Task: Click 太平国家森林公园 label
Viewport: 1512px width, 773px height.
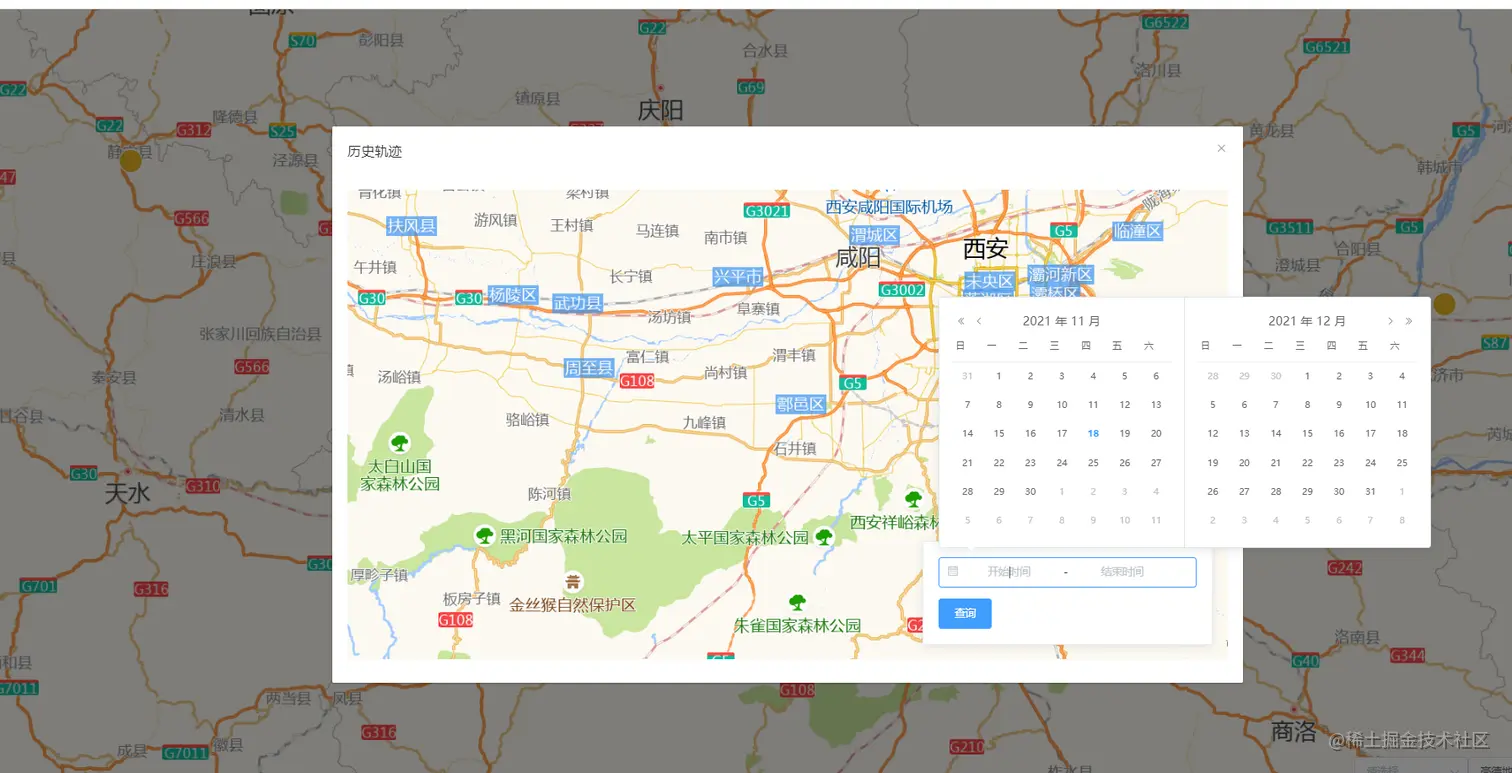Action: (x=745, y=537)
